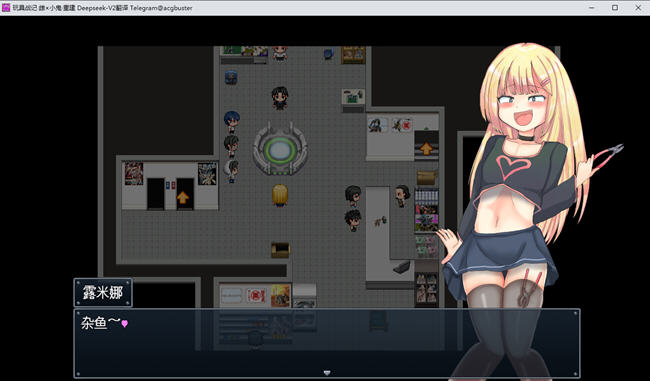Click the NPC behind the shop counter
This screenshot has width=650, height=381.
pos(402,196)
